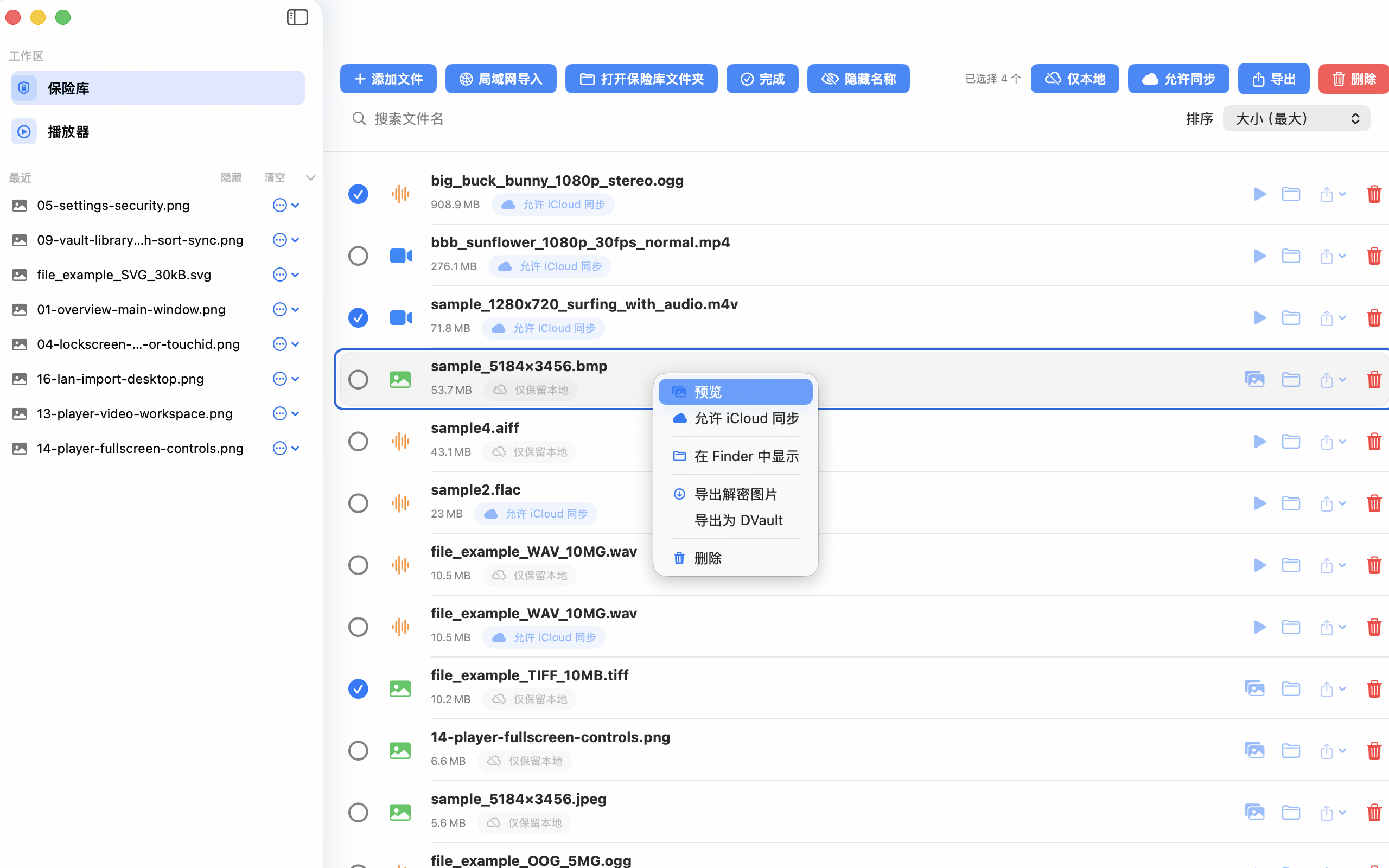Viewport: 1389px width, 868px height.
Task: Click the 清空 link to clear recents
Action: [274, 177]
